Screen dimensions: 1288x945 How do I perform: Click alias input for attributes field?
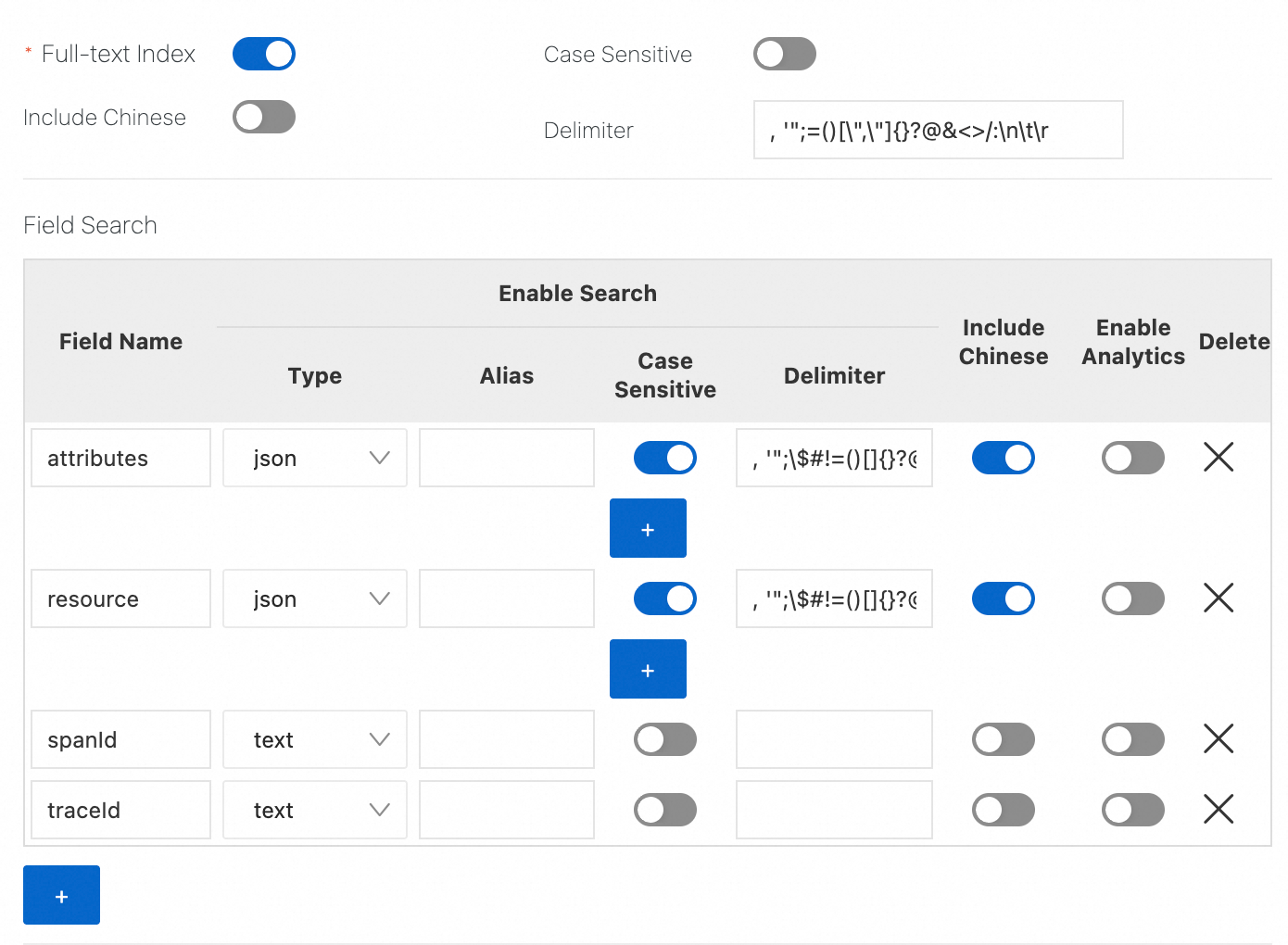pos(506,458)
